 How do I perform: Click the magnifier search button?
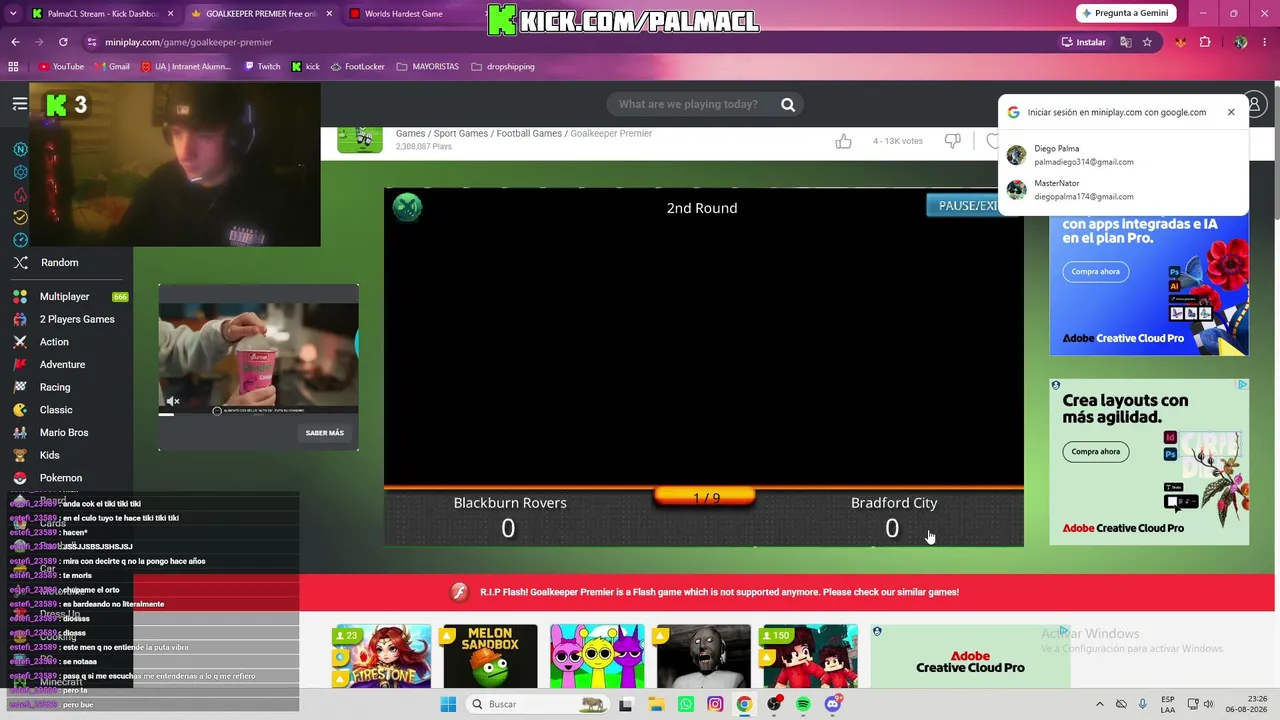click(788, 104)
